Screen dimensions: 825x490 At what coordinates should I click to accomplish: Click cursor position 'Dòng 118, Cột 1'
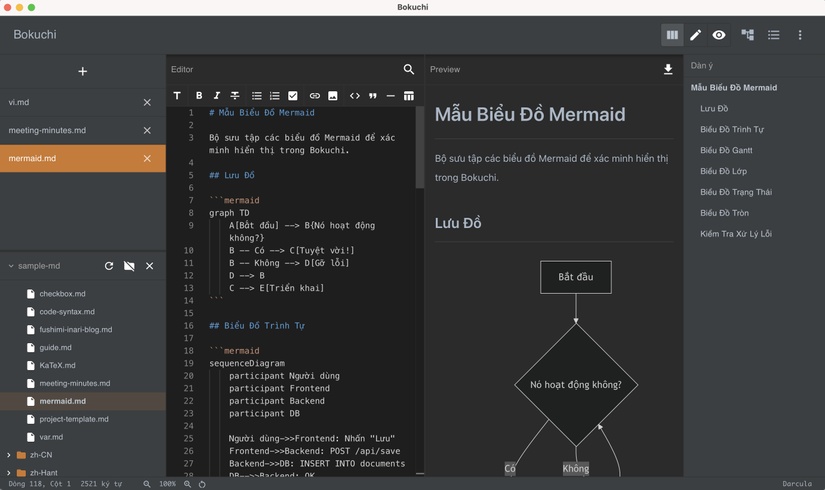(x=39, y=484)
